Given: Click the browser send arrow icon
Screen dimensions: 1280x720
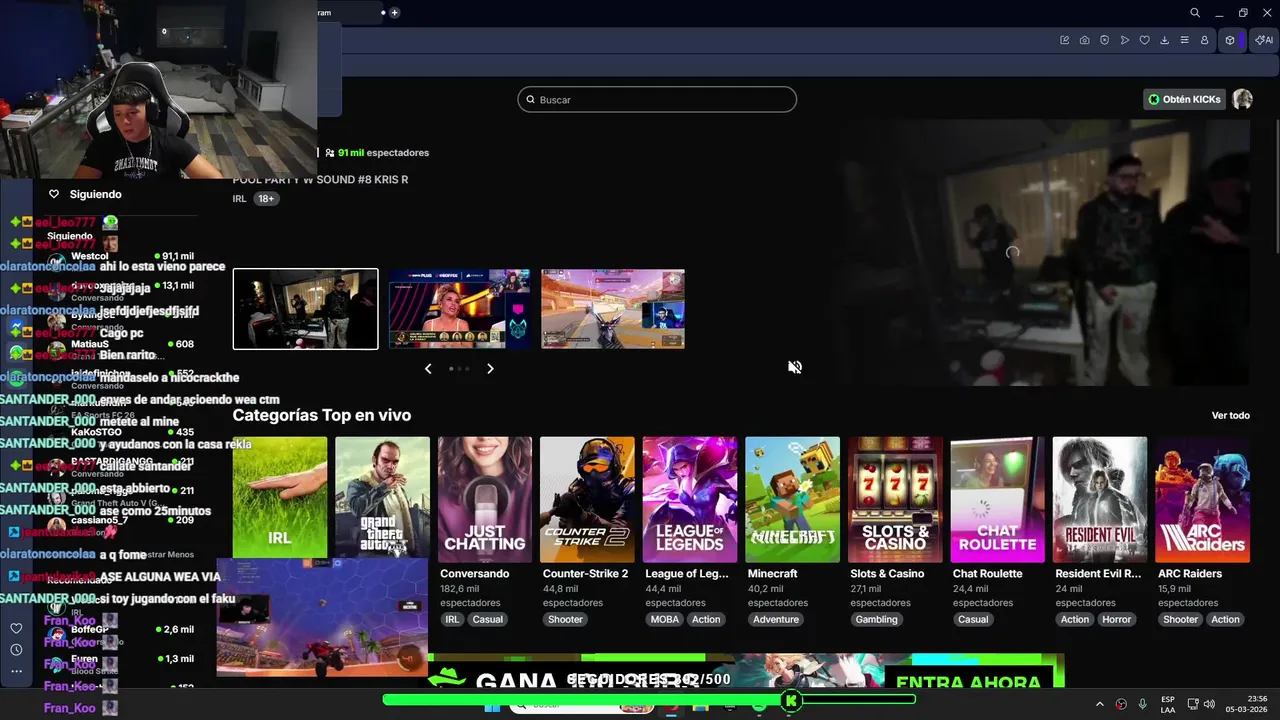Looking at the screenshot, I should coord(1124,40).
